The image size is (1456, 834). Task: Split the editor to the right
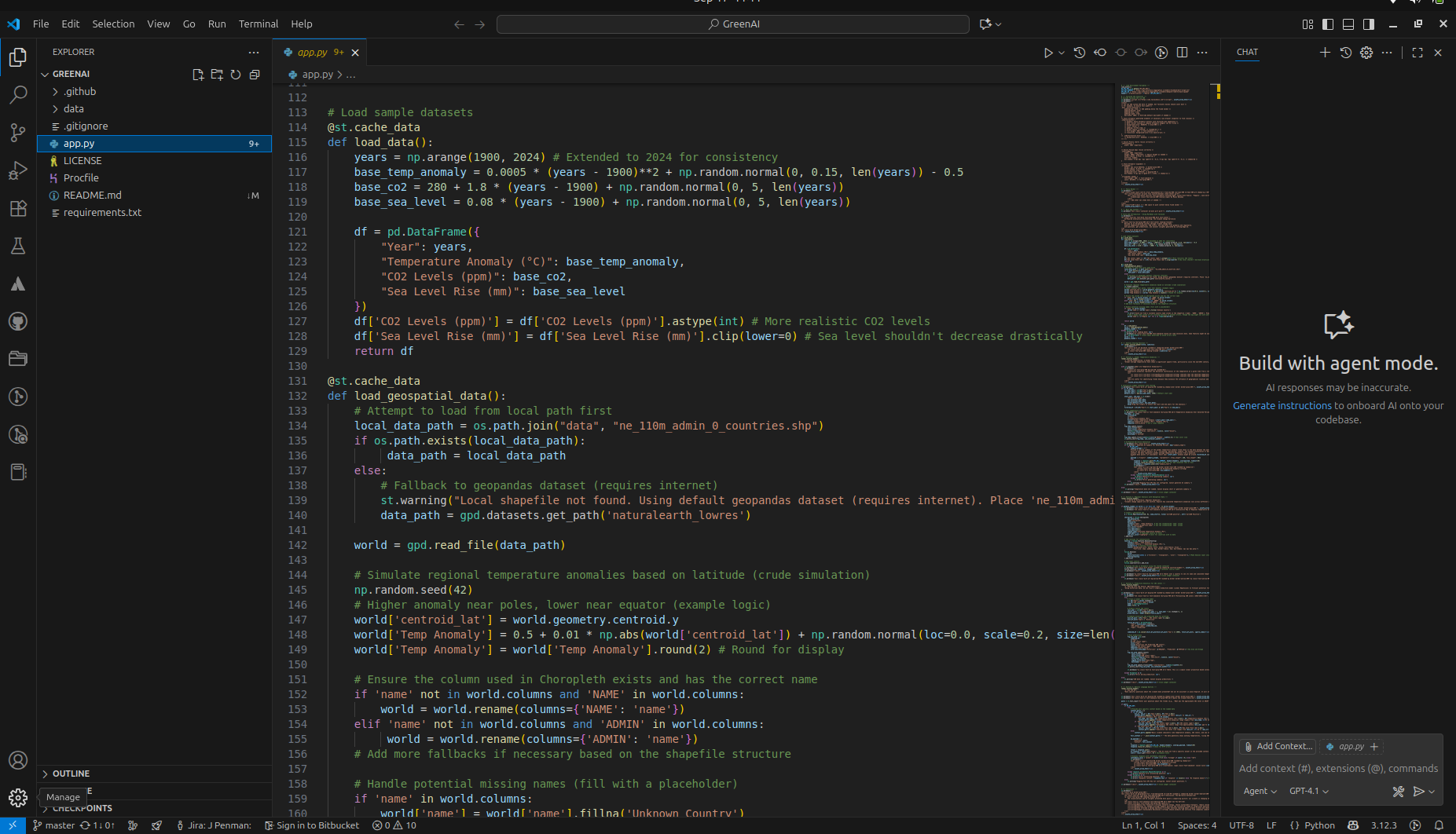[x=1182, y=53]
